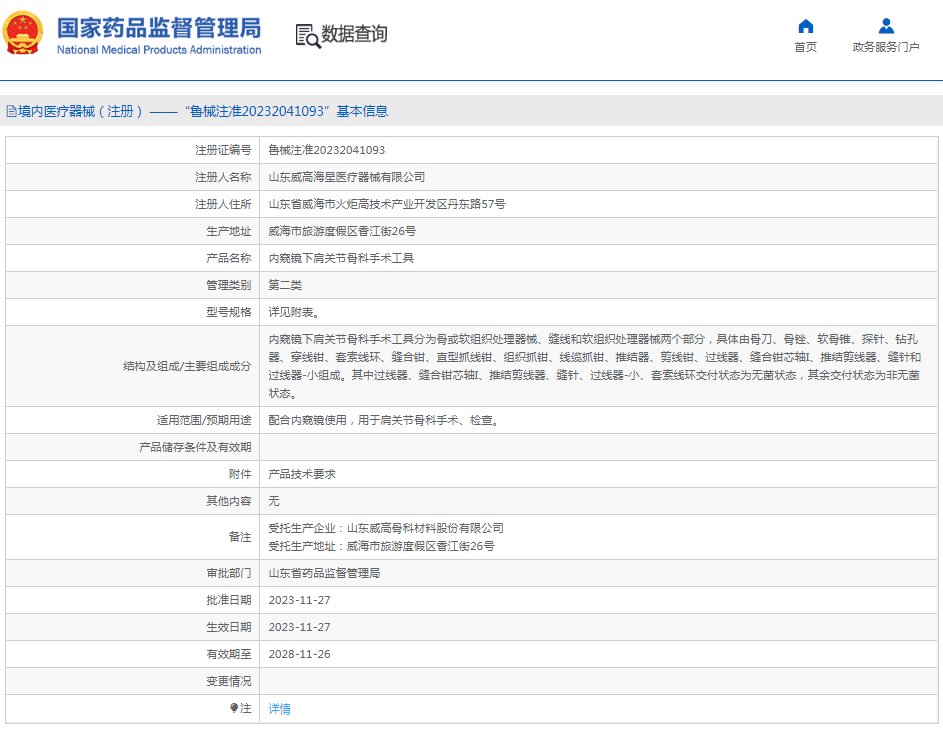Click the 型号规格 row label
Screen dimensions: 943x729
pyautogui.click(x=229, y=312)
